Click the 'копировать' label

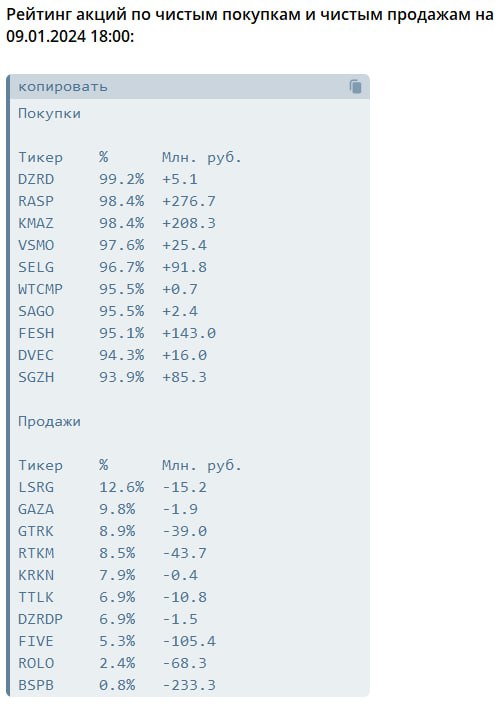coord(63,87)
